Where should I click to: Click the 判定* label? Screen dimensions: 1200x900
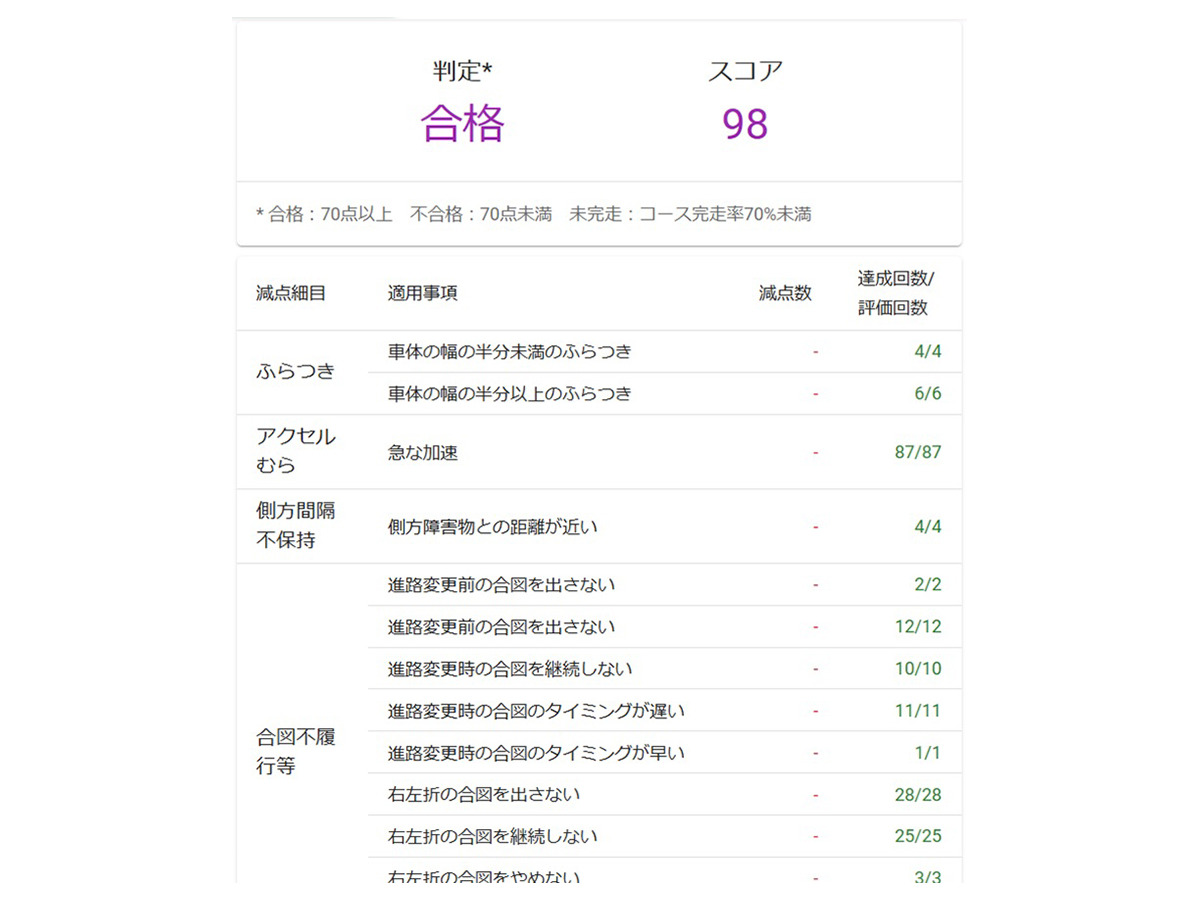(x=463, y=72)
